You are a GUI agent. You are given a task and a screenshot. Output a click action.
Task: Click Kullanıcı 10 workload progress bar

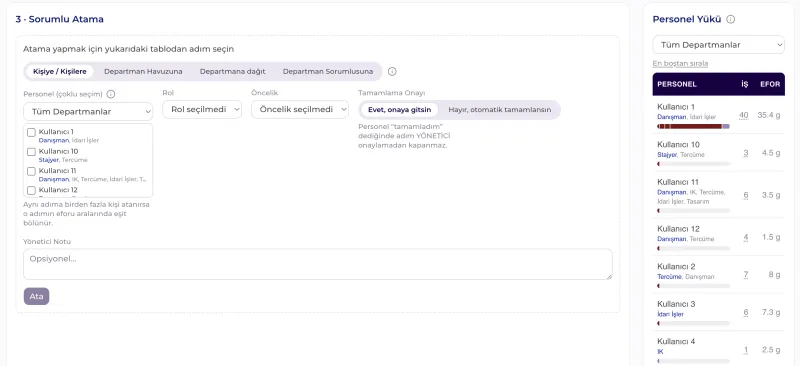[x=694, y=164]
